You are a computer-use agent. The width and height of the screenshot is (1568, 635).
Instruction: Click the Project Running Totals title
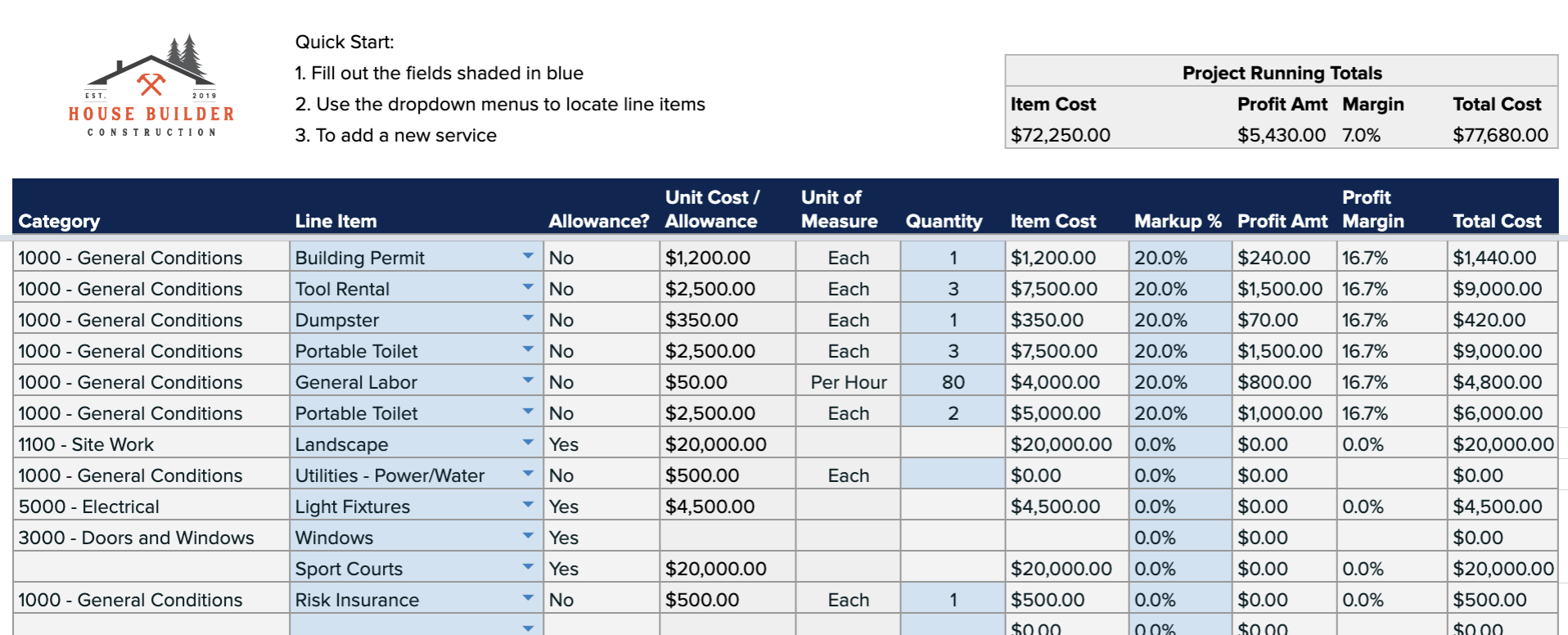tap(1282, 73)
